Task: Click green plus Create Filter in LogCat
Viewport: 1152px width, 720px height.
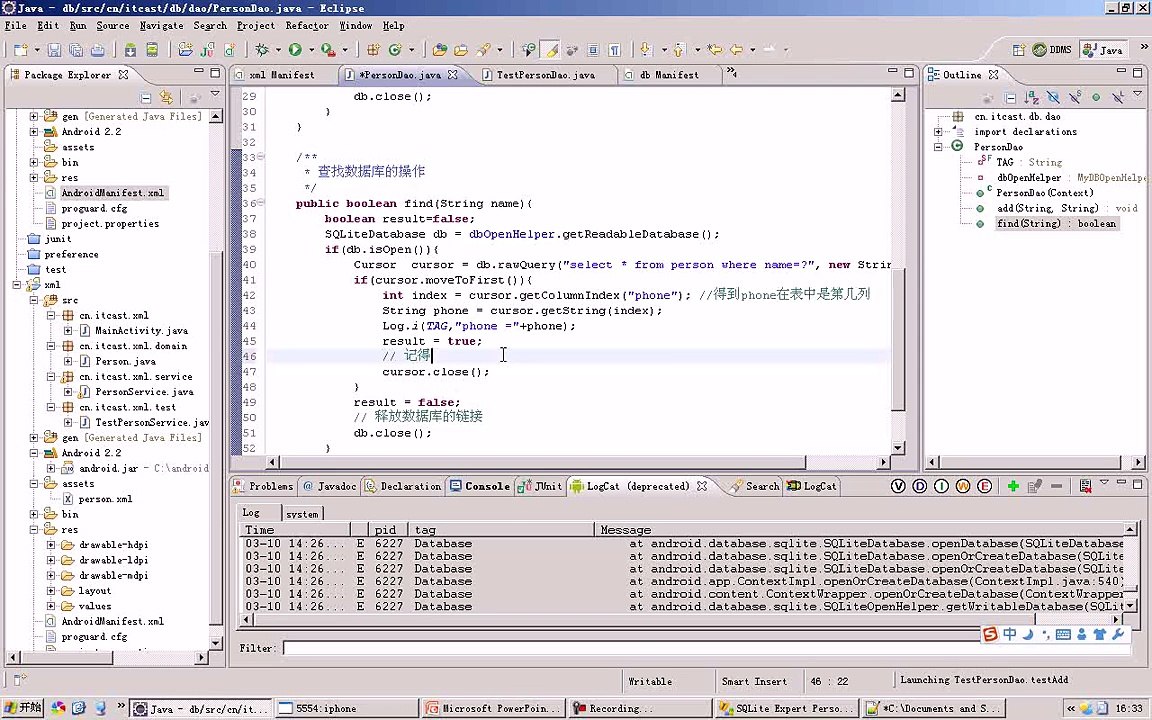Action: 1013,486
